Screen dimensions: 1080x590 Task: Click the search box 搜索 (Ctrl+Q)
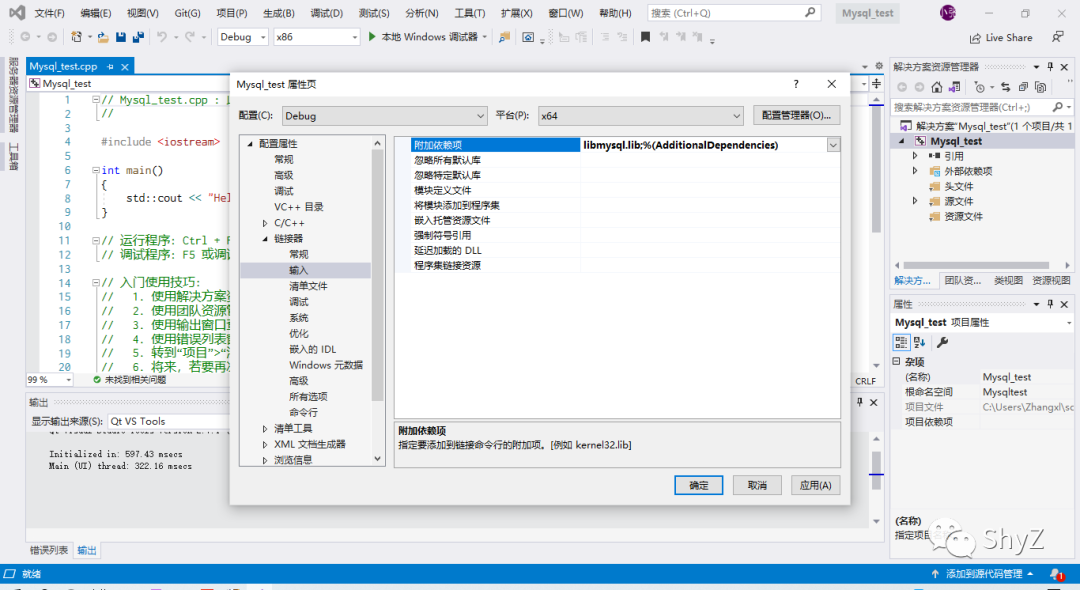(x=734, y=13)
